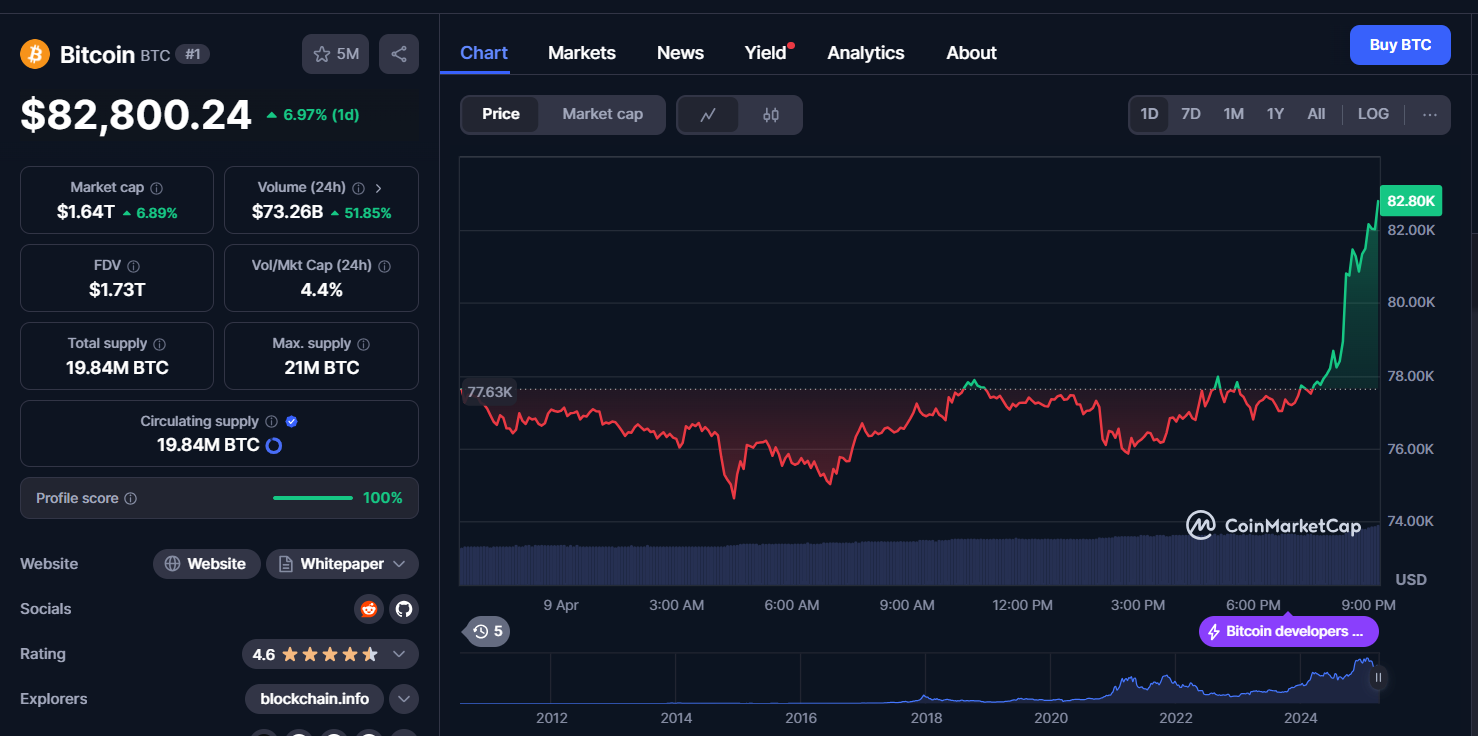This screenshot has width=1478, height=736.
Task: Click the $1.73T FDV value
Action: [117, 290]
